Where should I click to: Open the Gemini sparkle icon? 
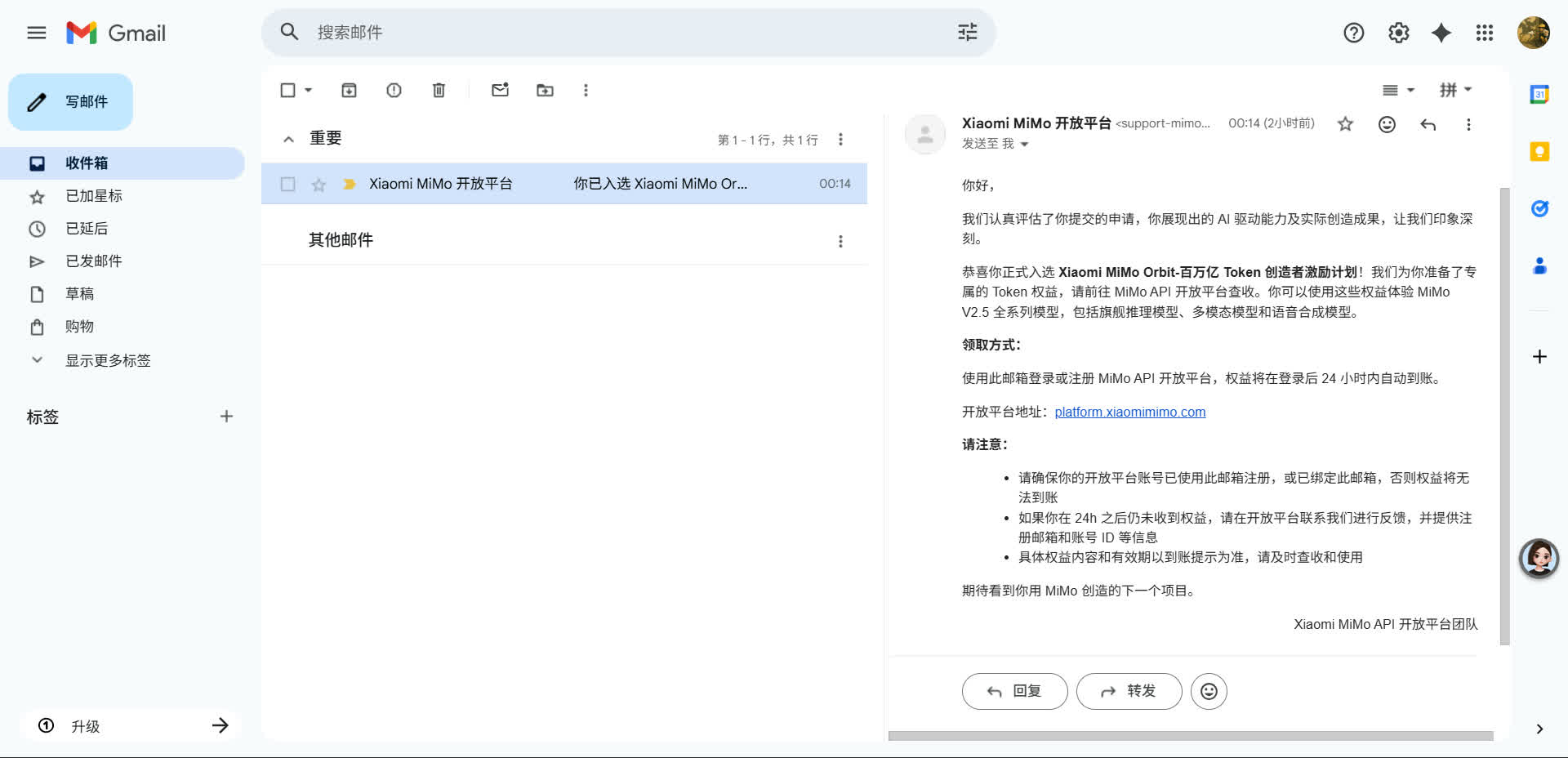pos(1441,33)
